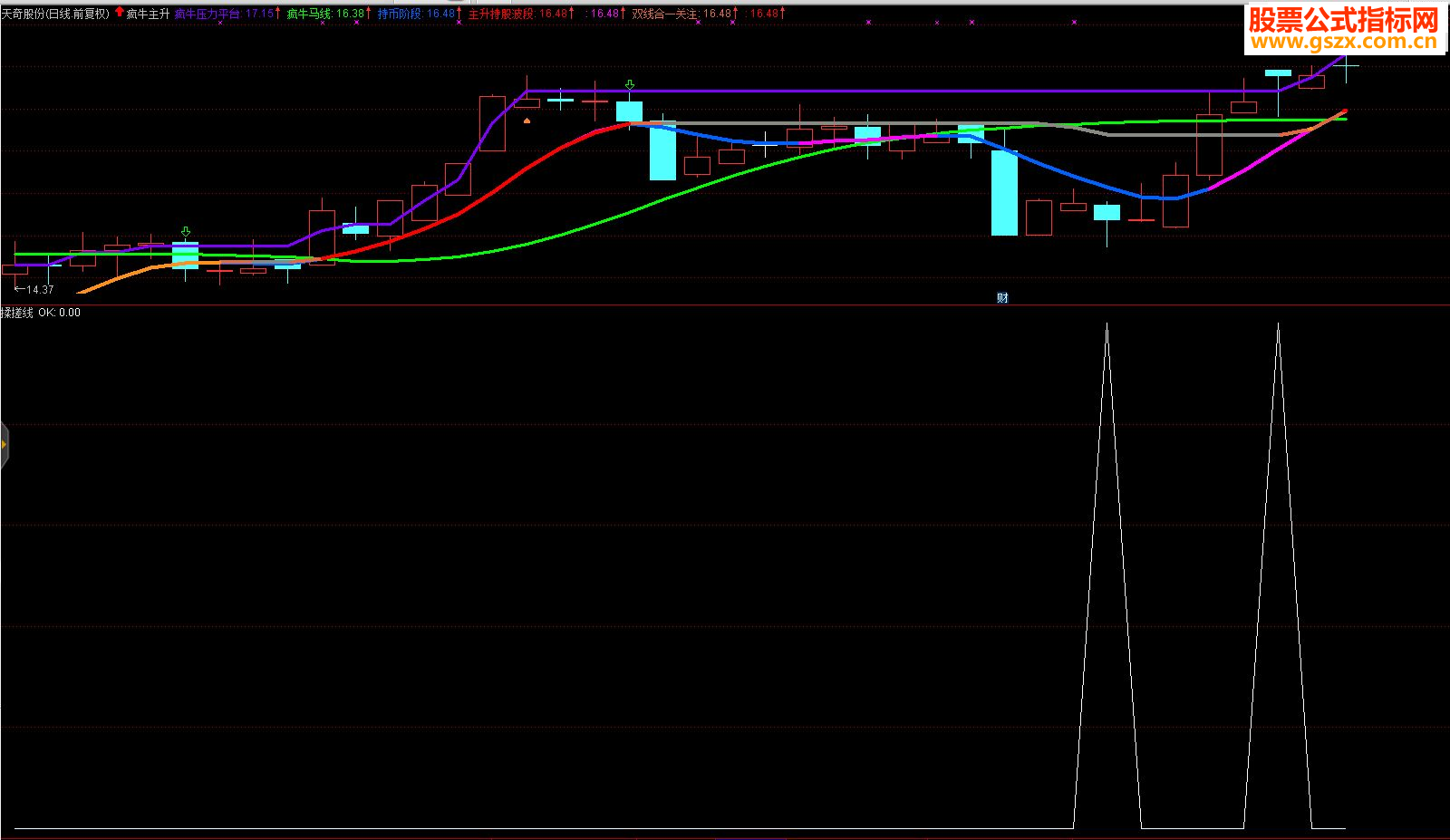The height and width of the screenshot is (840, 1450).
Task: Click the 14.37 low price label
Action: (34, 290)
